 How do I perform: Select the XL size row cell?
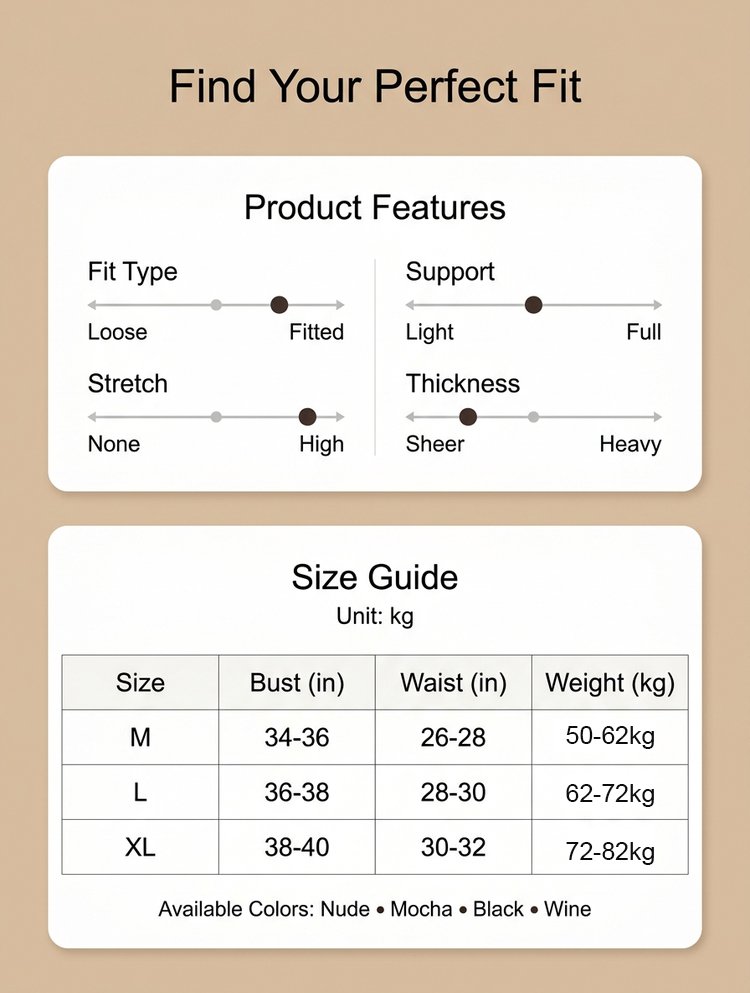click(x=140, y=848)
